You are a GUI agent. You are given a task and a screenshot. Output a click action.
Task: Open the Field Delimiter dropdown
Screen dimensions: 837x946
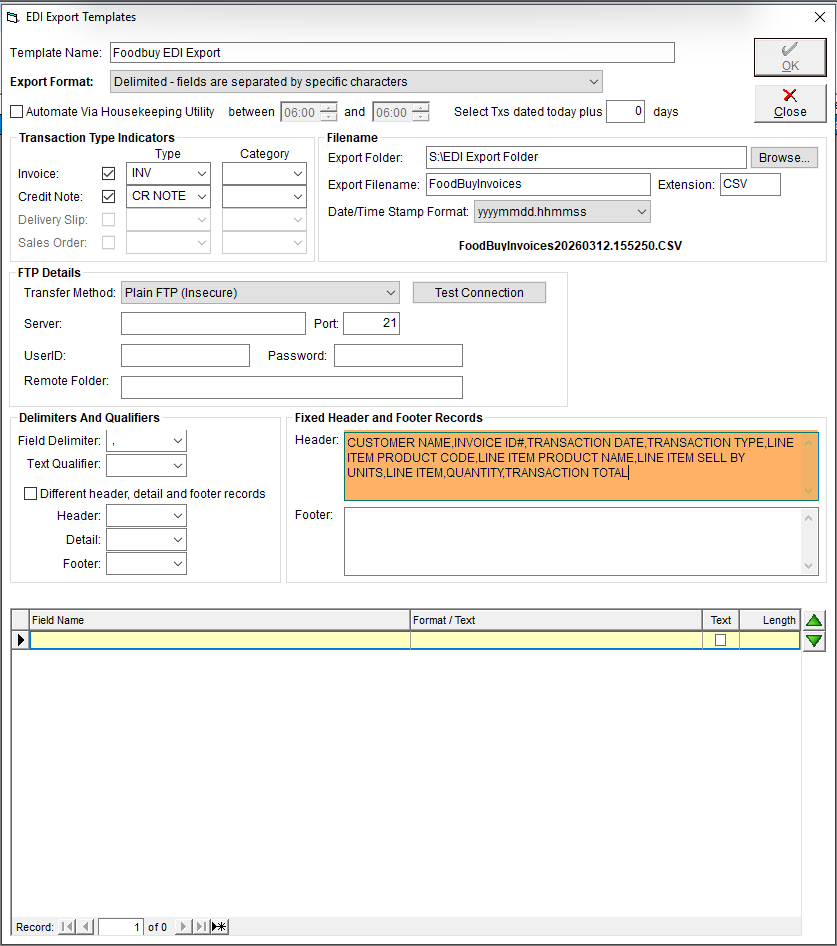coord(177,441)
